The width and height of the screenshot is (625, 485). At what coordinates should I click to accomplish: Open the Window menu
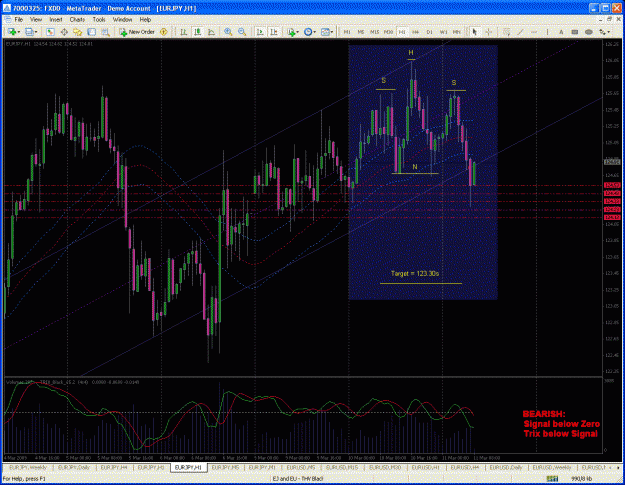[x=122, y=20]
